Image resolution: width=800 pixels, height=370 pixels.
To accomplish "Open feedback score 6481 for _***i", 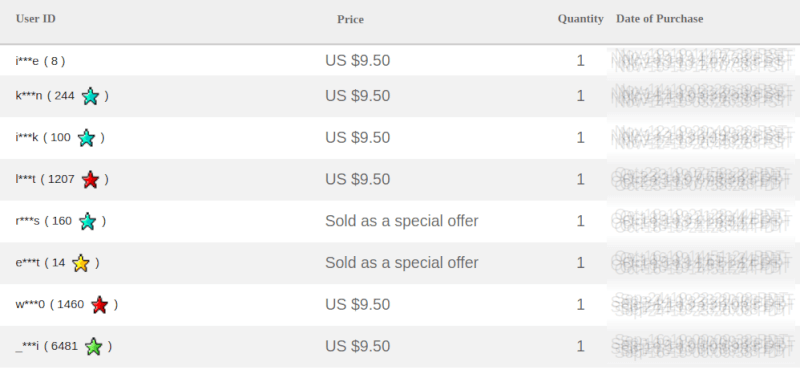I will 65,347.
